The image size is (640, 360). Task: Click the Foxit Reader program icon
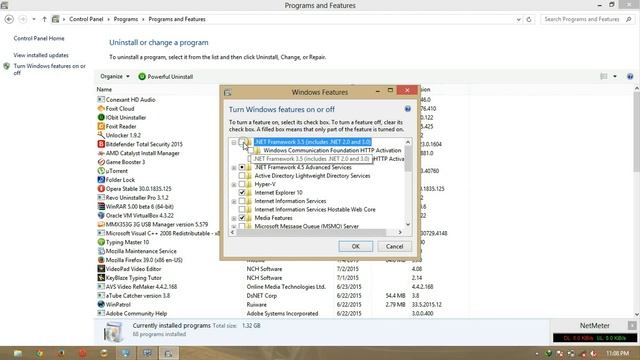101,127
